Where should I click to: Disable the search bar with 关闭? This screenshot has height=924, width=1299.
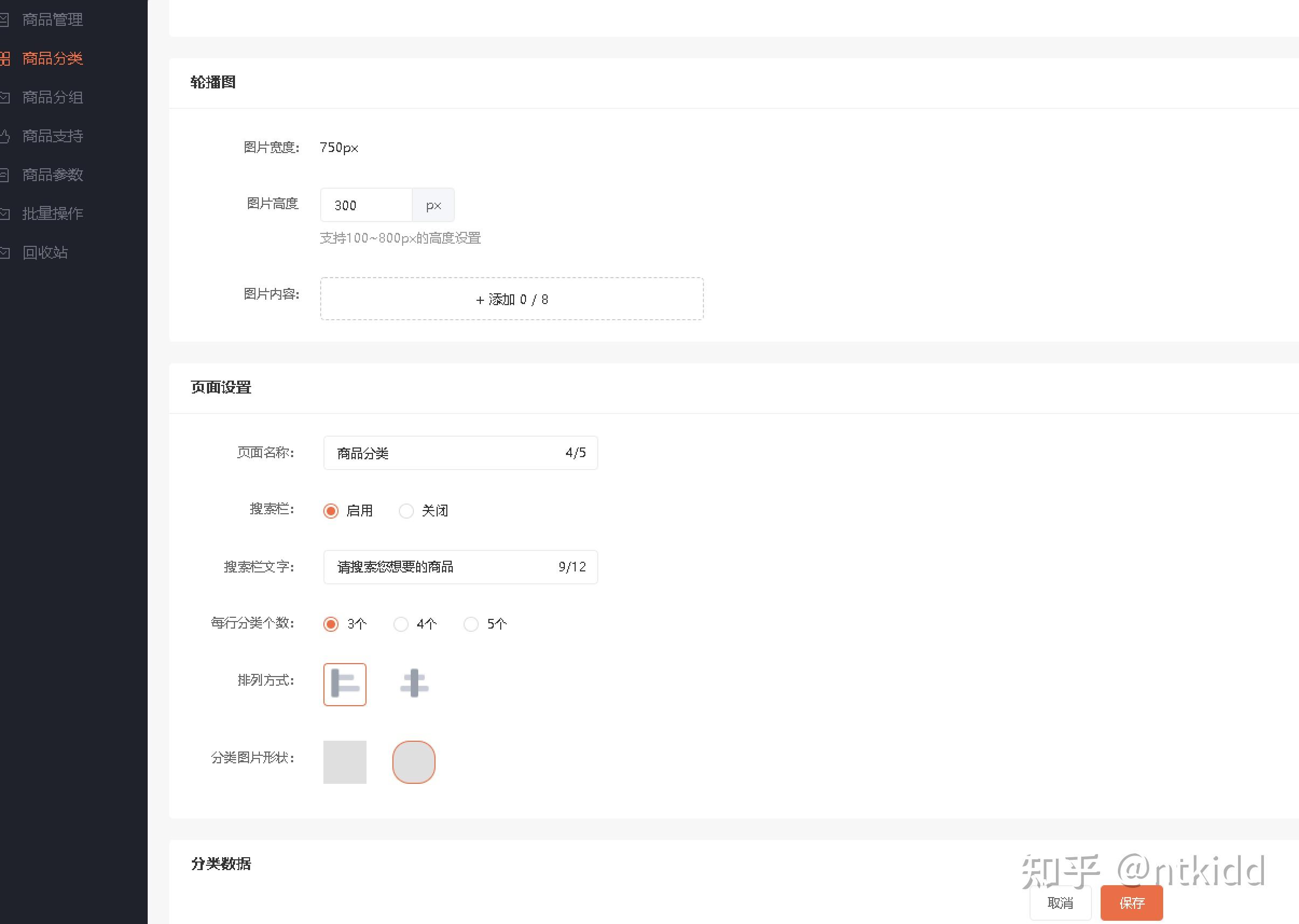point(406,511)
